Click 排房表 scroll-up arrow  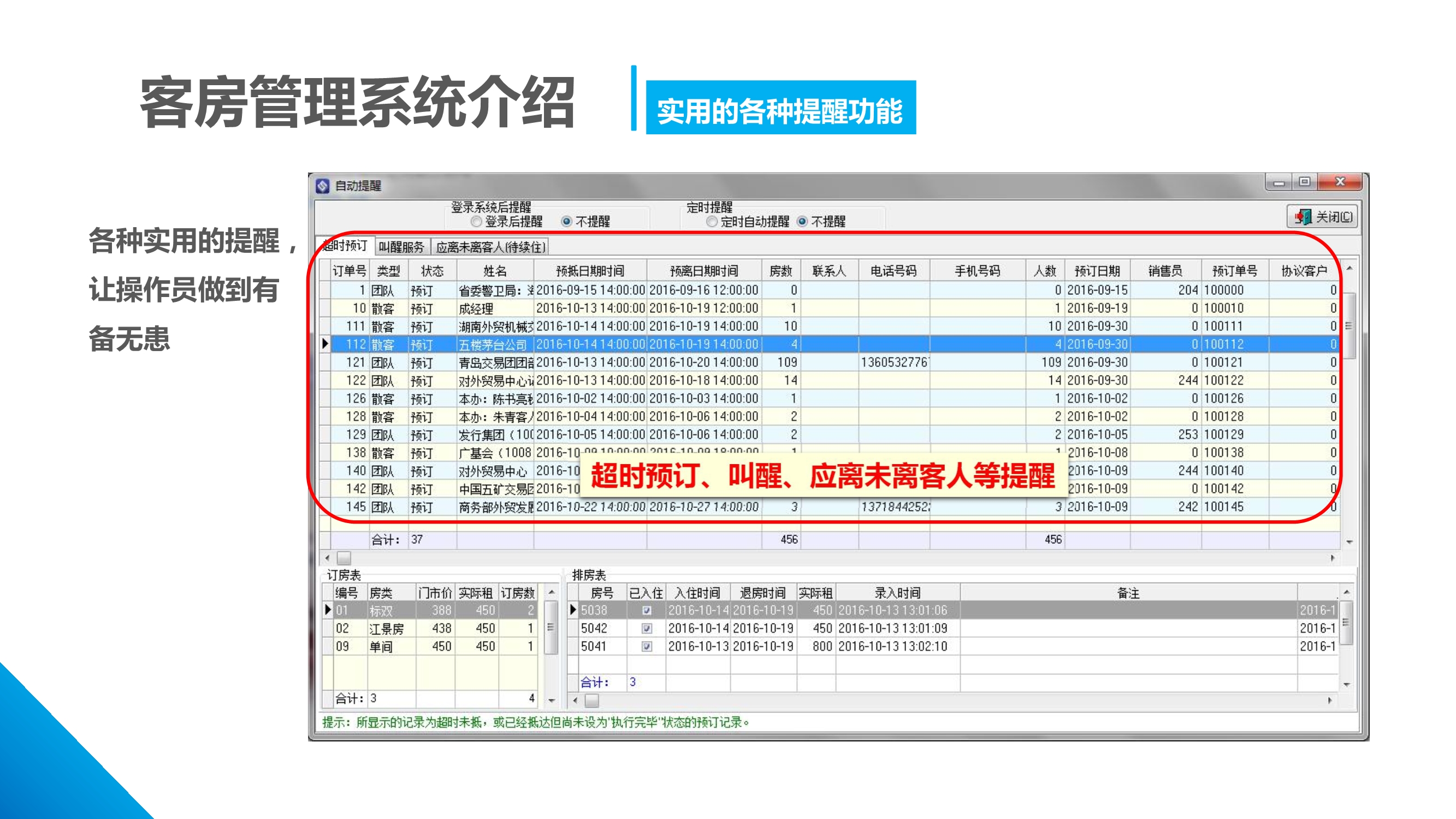(1347, 592)
